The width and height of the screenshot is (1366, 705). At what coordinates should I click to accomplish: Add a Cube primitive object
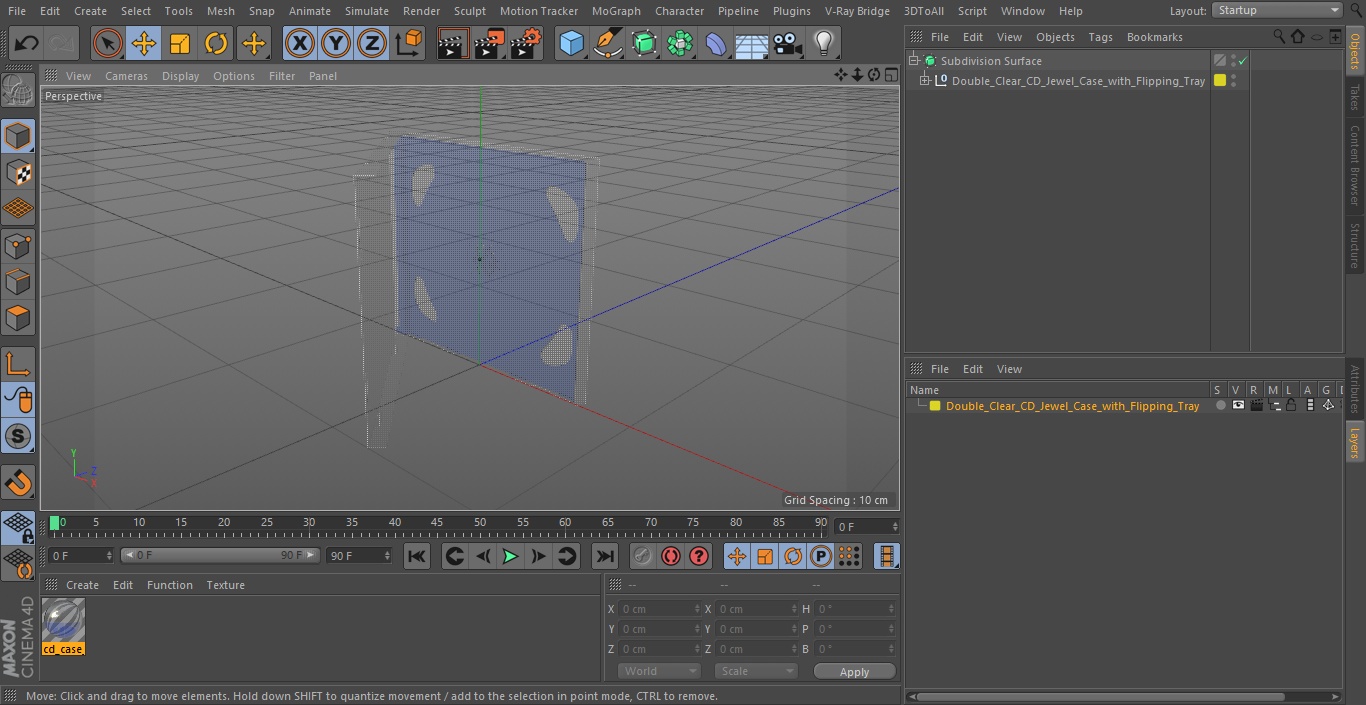point(571,43)
